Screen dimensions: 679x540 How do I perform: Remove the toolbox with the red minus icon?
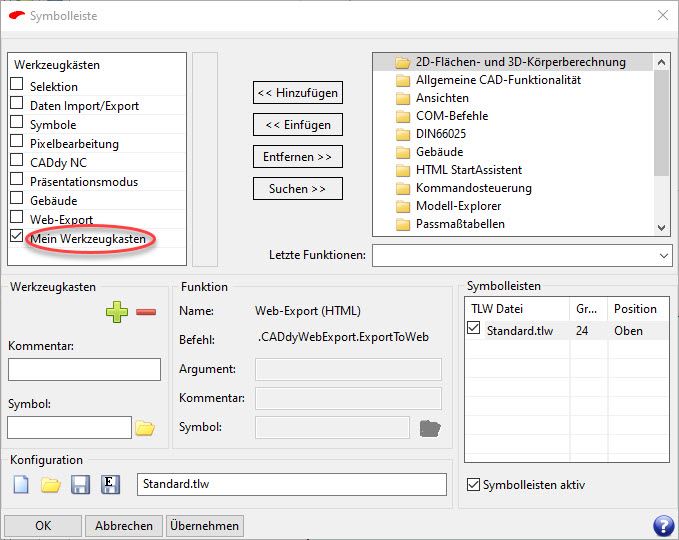[146, 312]
